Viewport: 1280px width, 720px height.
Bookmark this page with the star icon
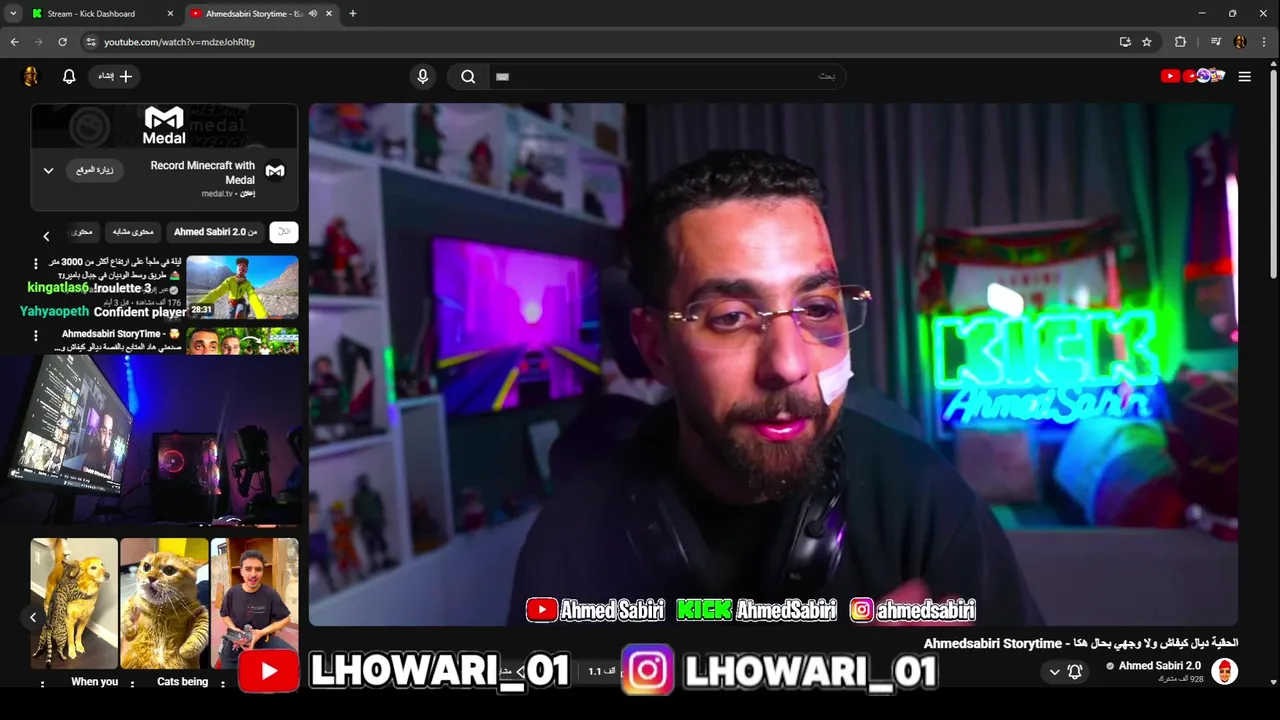click(1147, 42)
